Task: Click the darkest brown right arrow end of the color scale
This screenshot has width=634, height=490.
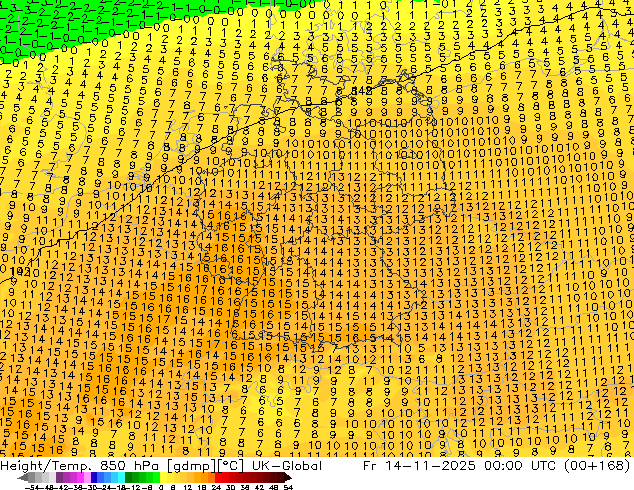Action: tap(288, 477)
